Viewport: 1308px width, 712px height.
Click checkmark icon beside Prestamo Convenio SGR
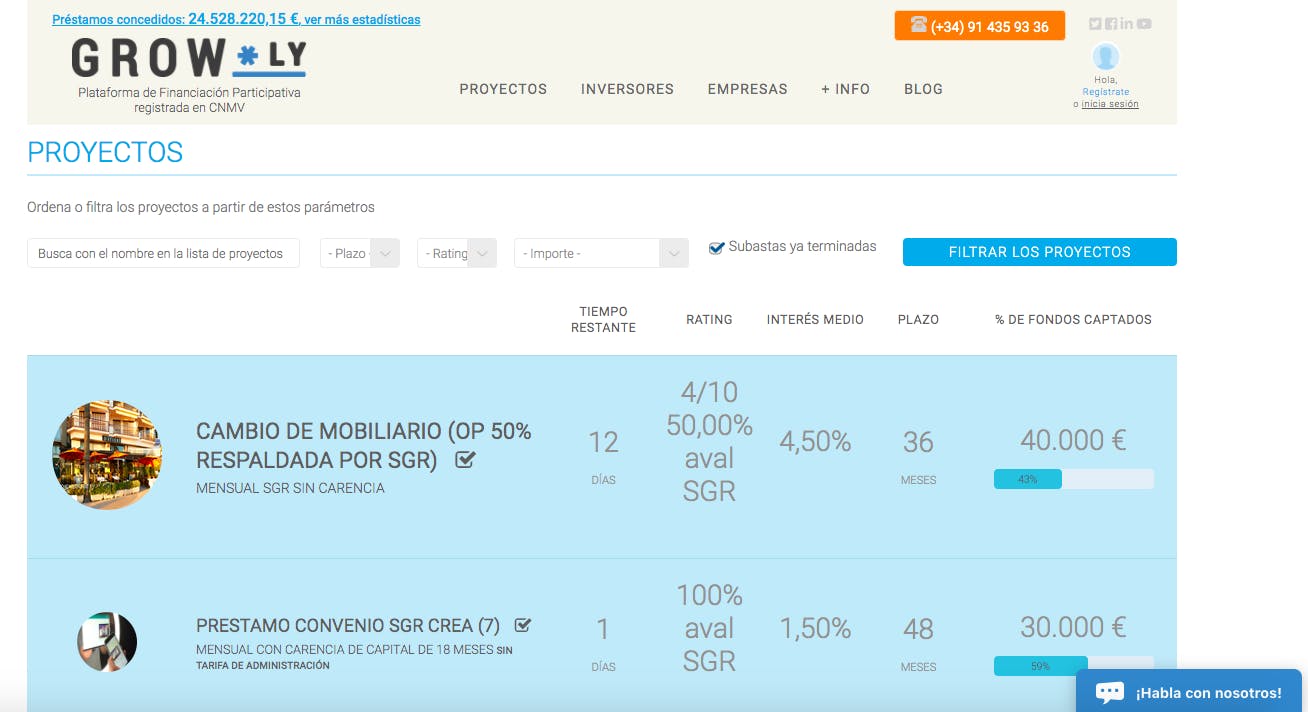(522, 626)
